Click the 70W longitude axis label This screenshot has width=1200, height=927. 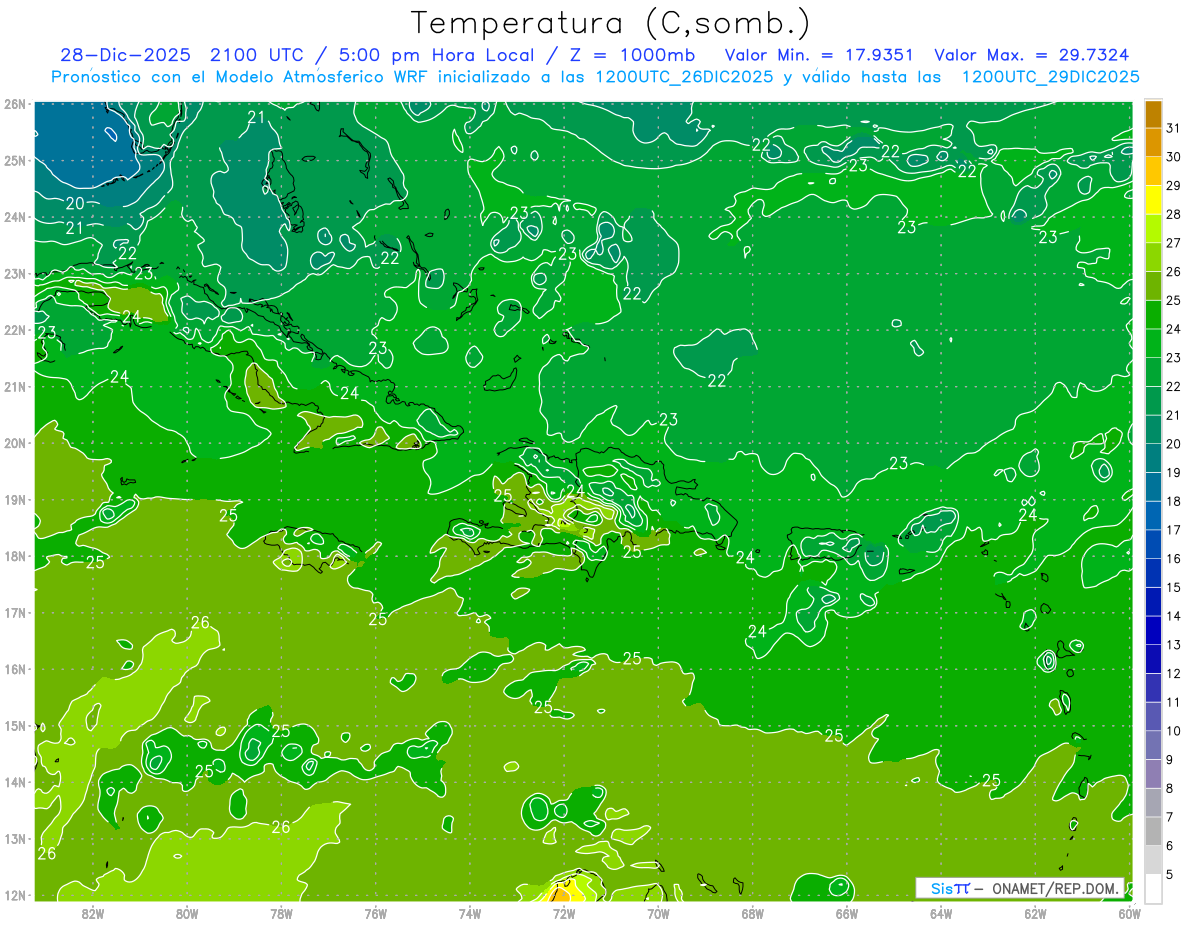658,913
